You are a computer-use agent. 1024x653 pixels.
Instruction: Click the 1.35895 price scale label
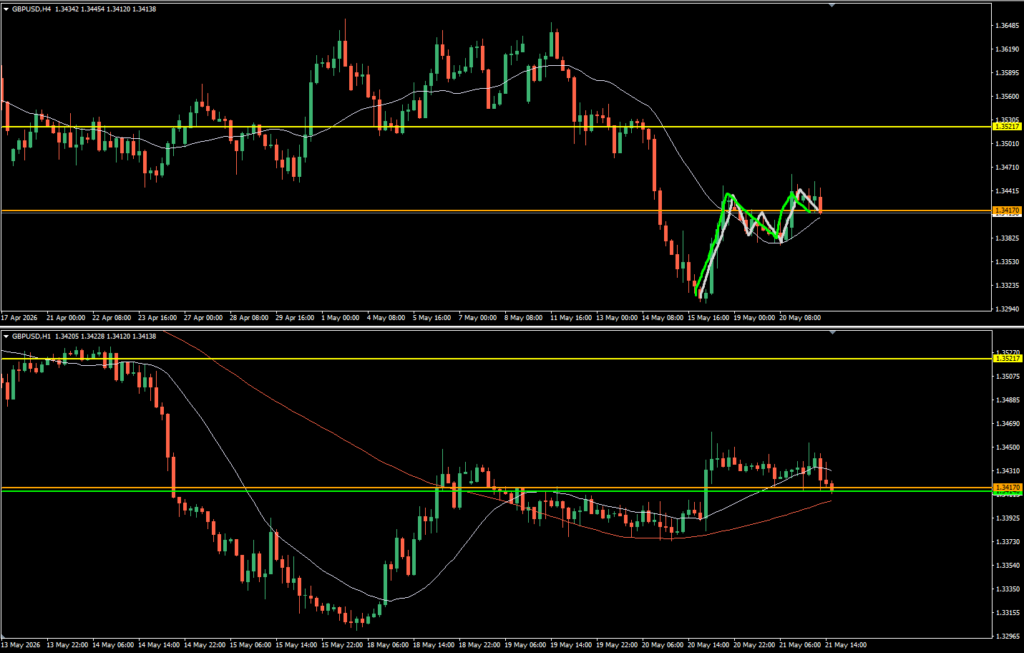click(1007, 72)
